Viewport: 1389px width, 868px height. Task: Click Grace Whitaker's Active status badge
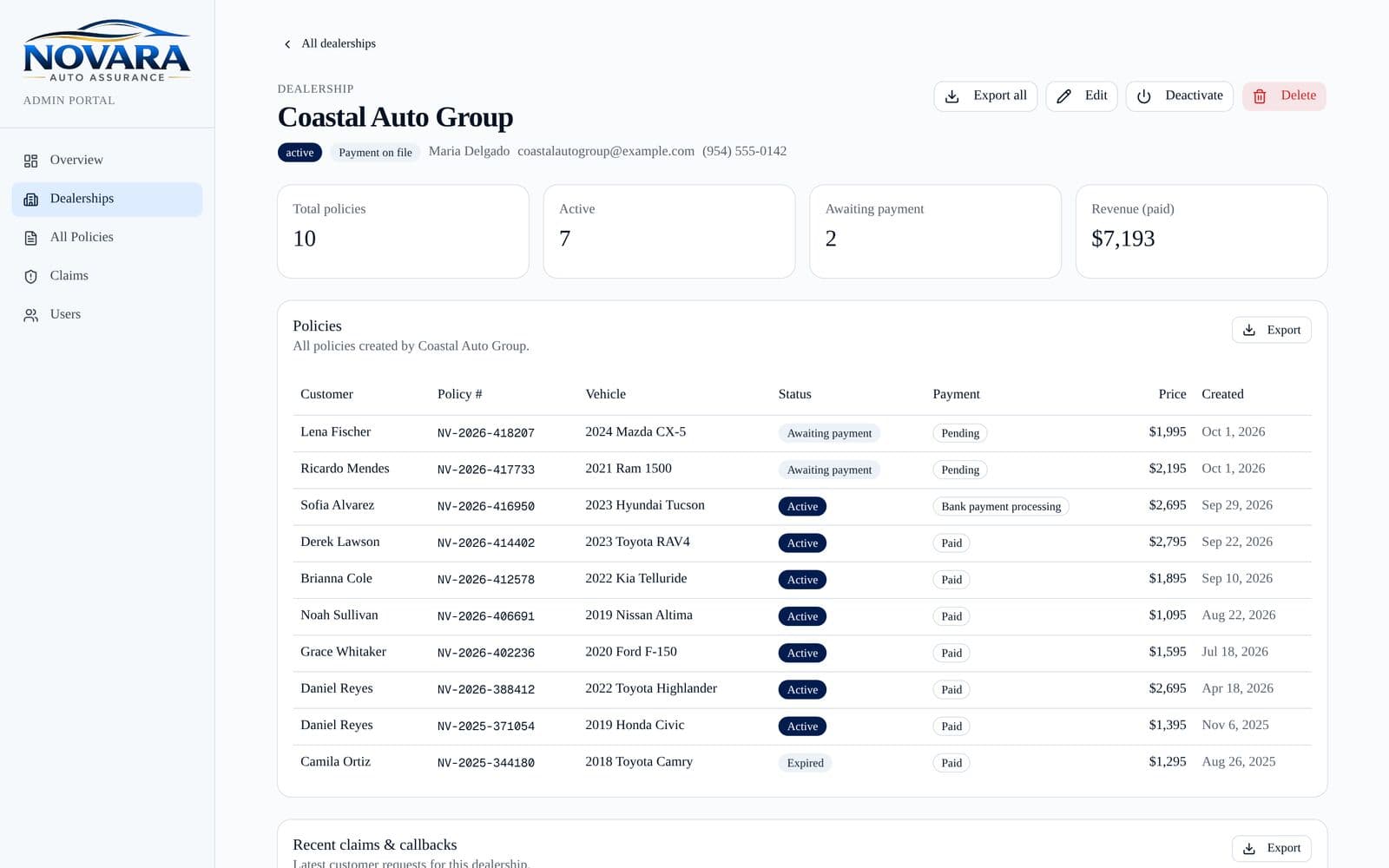click(x=802, y=653)
